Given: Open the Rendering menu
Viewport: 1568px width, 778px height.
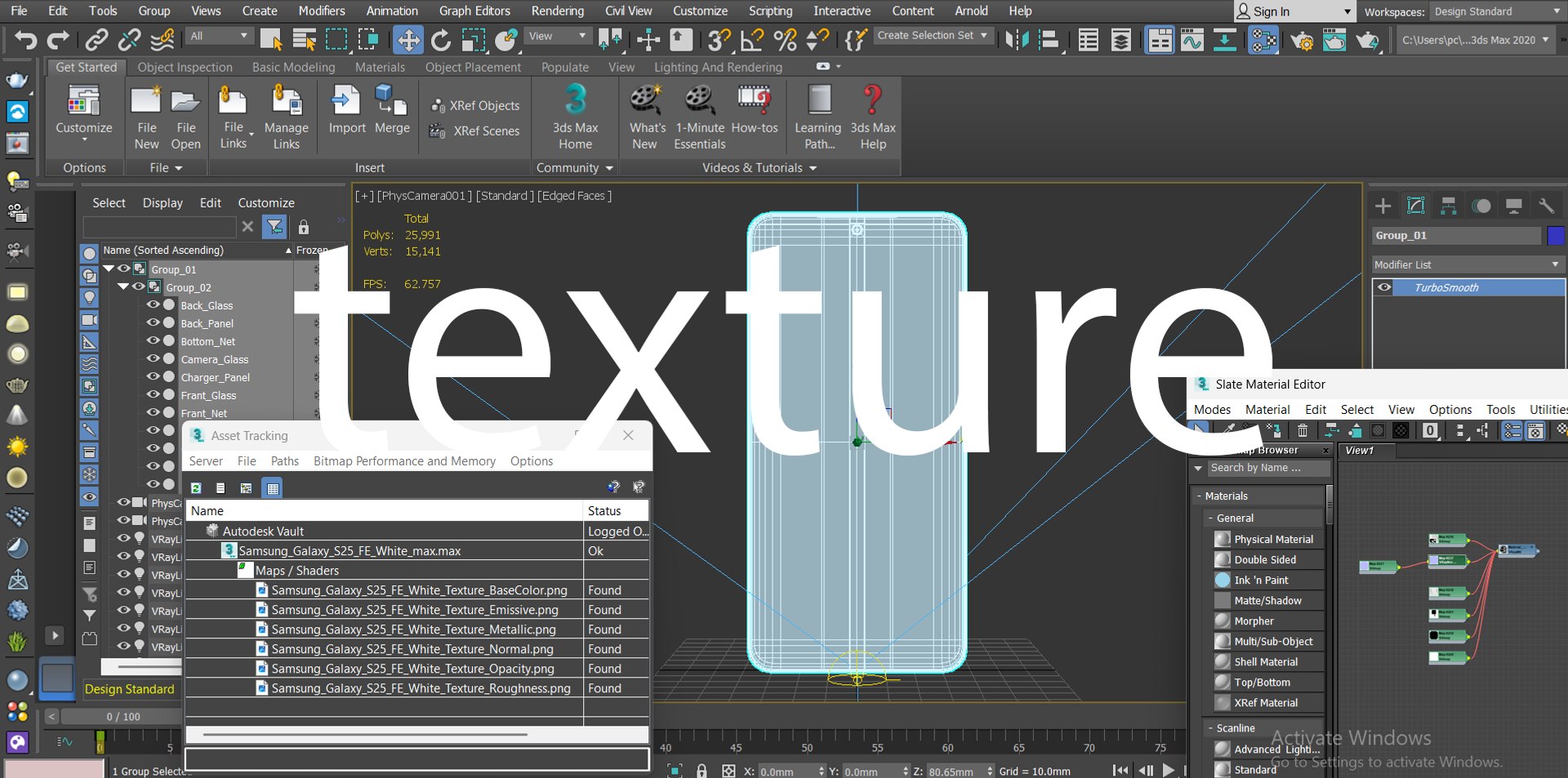Looking at the screenshot, I should pyautogui.click(x=557, y=11).
